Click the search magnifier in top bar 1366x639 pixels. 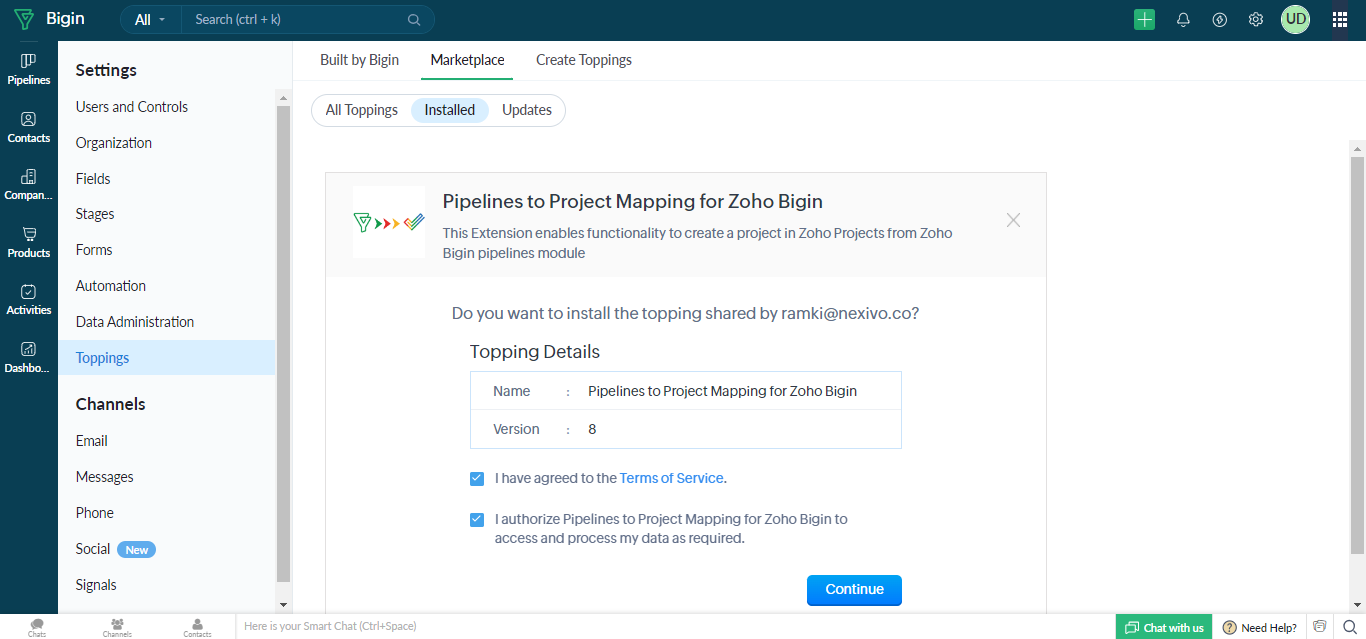[414, 19]
